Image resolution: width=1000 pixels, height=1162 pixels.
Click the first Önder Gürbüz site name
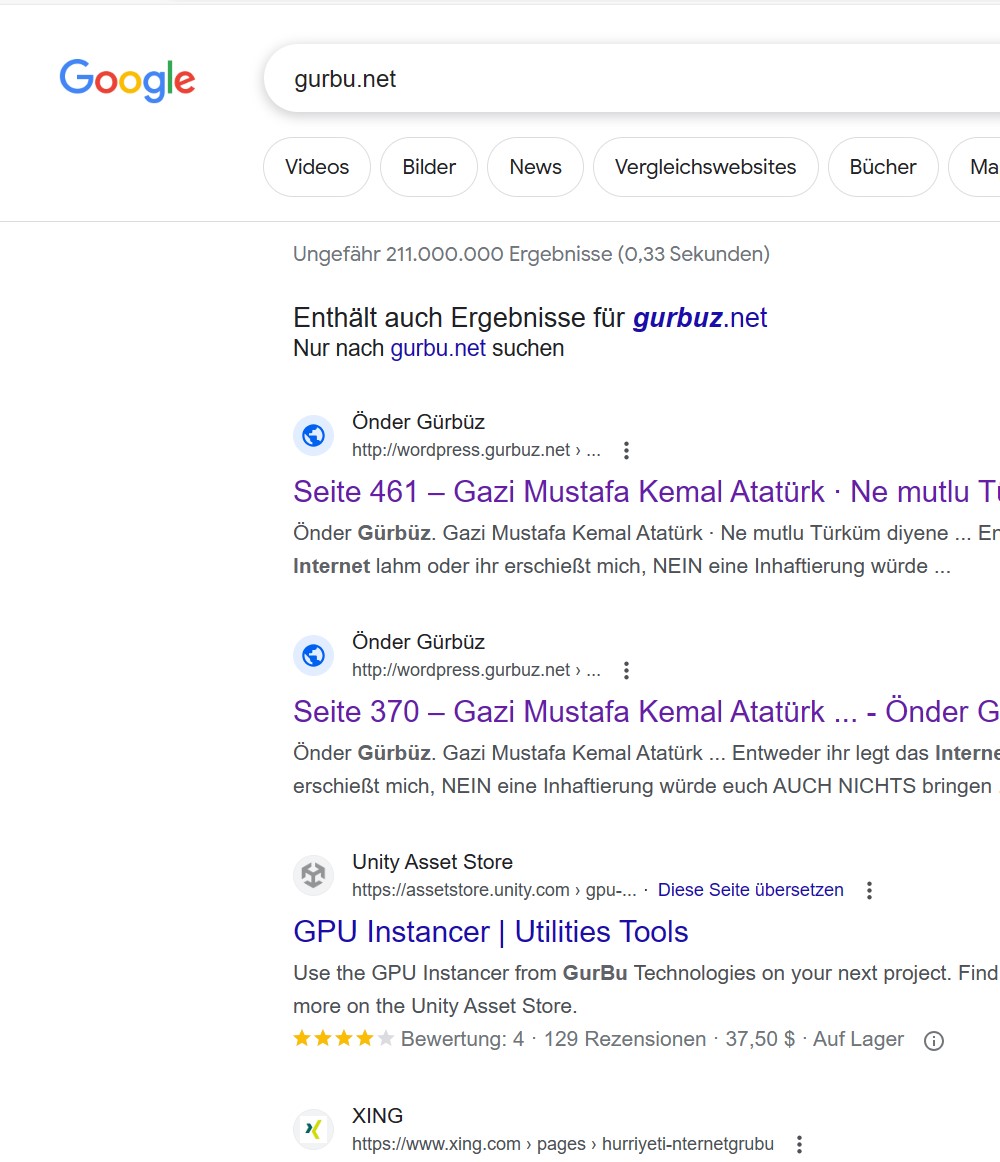point(418,422)
